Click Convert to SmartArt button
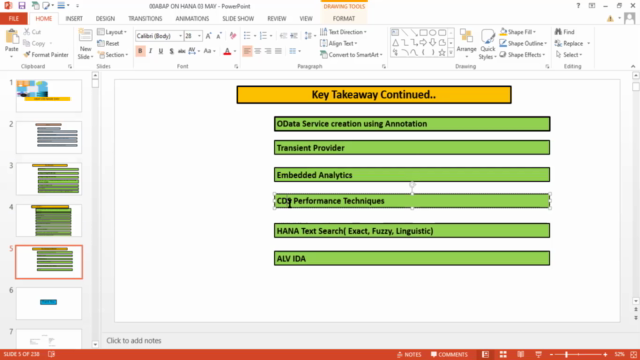The height and width of the screenshot is (360, 640). pyautogui.click(x=351, y=55)
